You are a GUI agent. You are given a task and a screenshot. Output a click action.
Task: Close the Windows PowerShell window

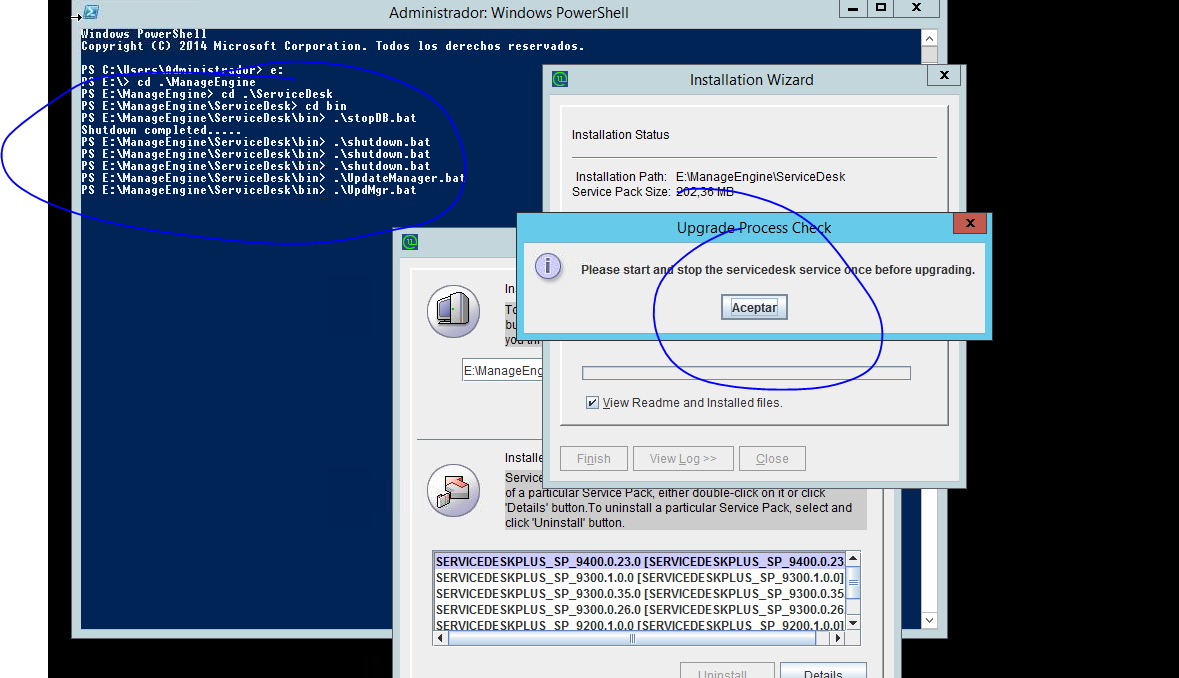917,8
